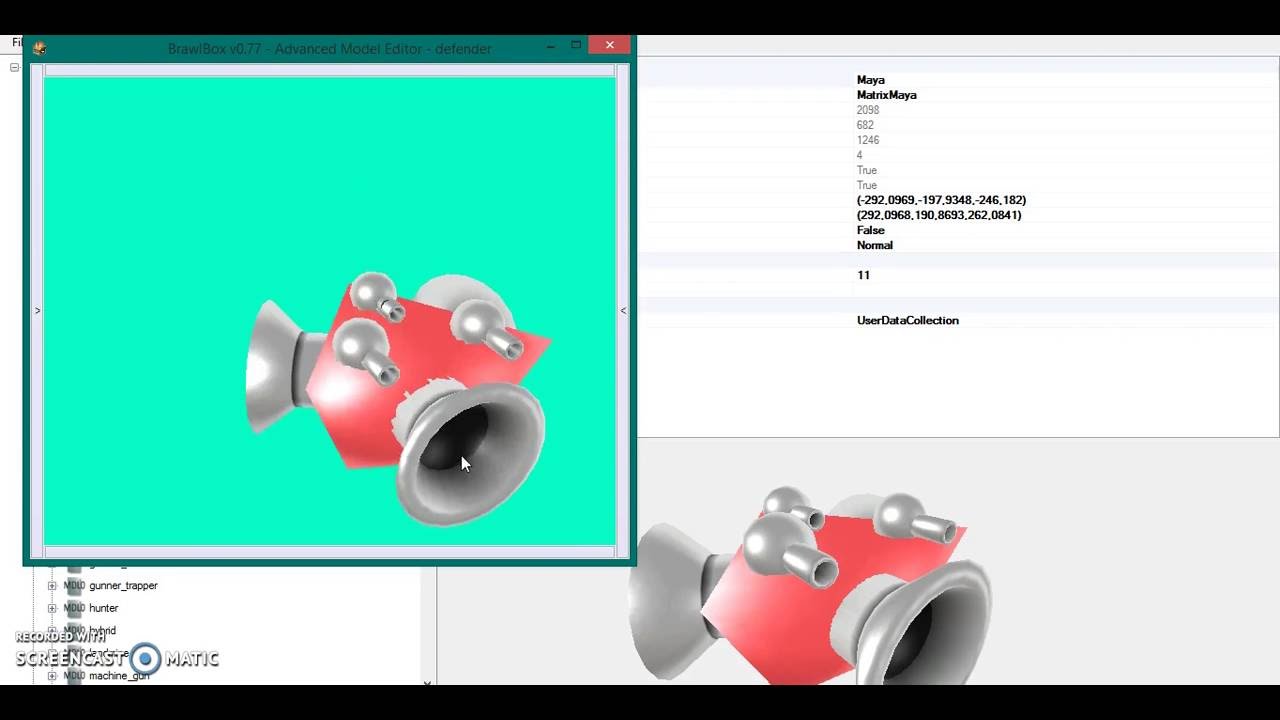Click the defender model in the turquoise viewport
Viewport: 1280px width, 720px height.
(x=398, y=397)
